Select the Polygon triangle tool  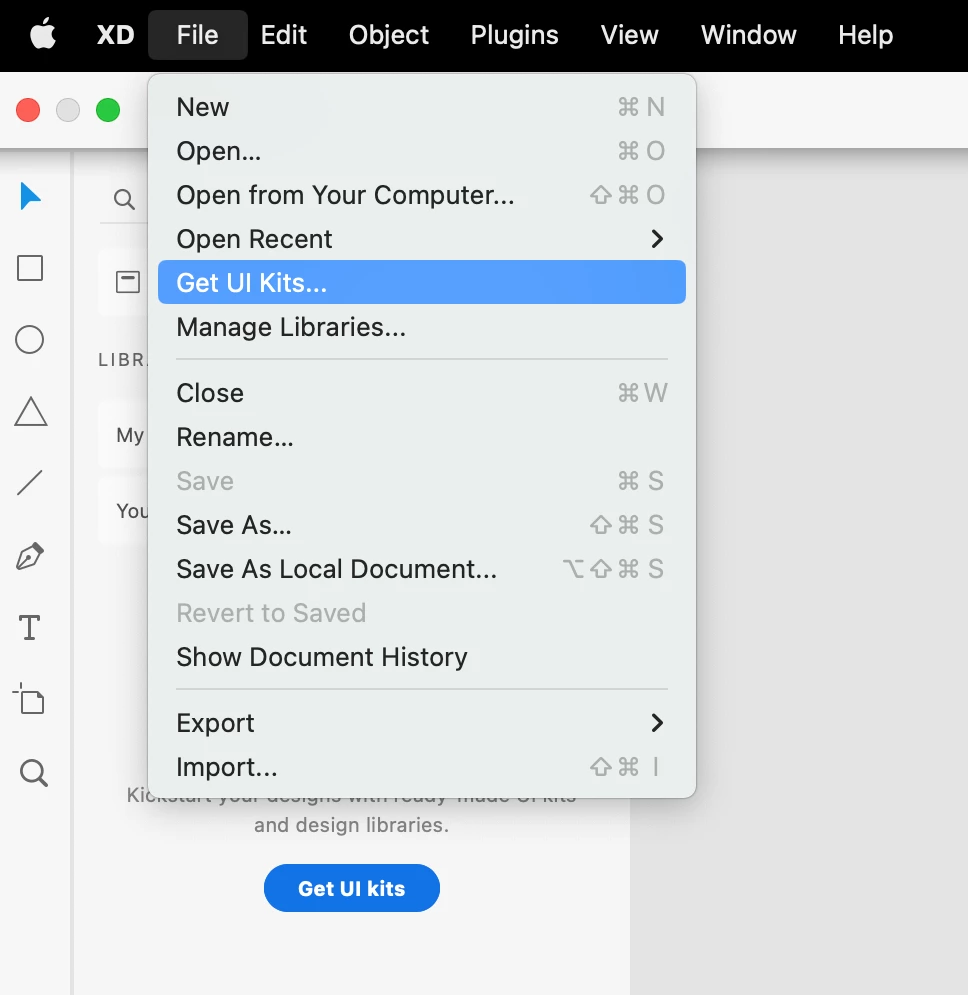(30, 412)
